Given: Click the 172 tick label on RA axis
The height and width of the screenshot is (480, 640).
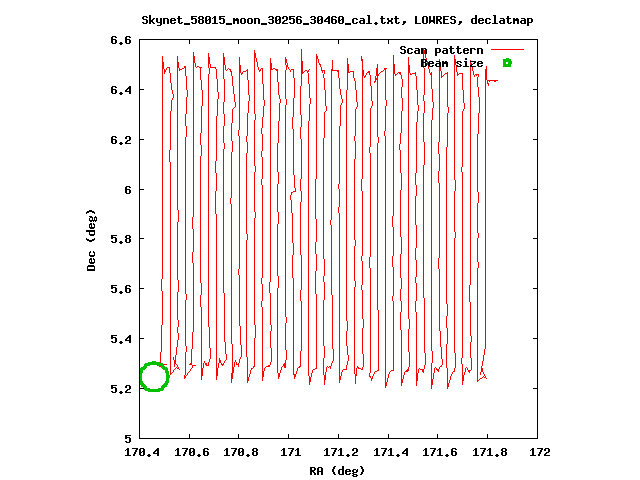Looking at the screenshot, I should point(540,452).
